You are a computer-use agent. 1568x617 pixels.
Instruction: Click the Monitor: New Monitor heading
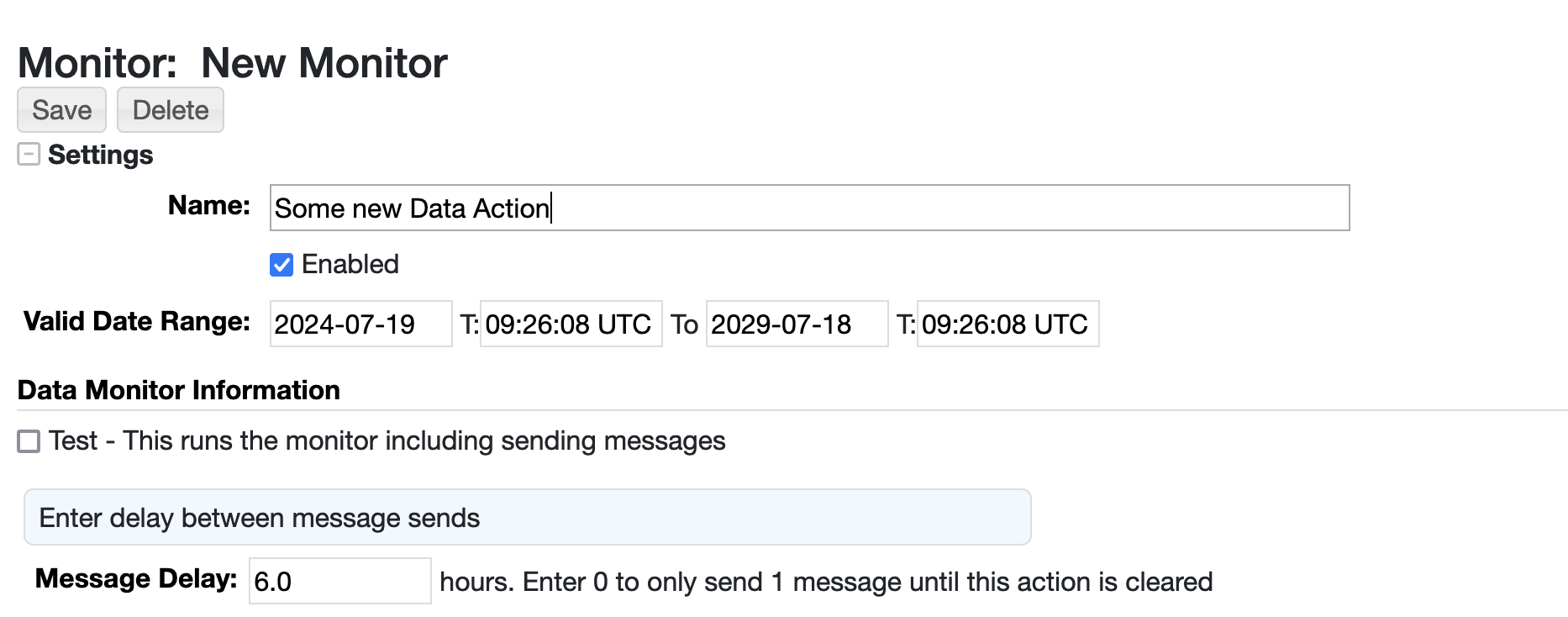click(233, 63)
